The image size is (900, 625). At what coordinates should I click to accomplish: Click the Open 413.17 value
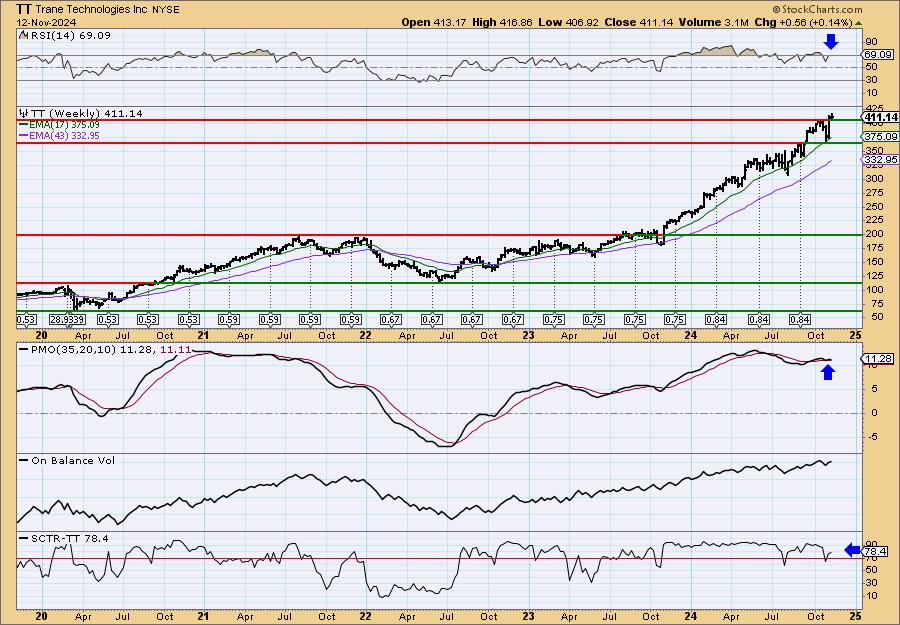coord(433,22)
